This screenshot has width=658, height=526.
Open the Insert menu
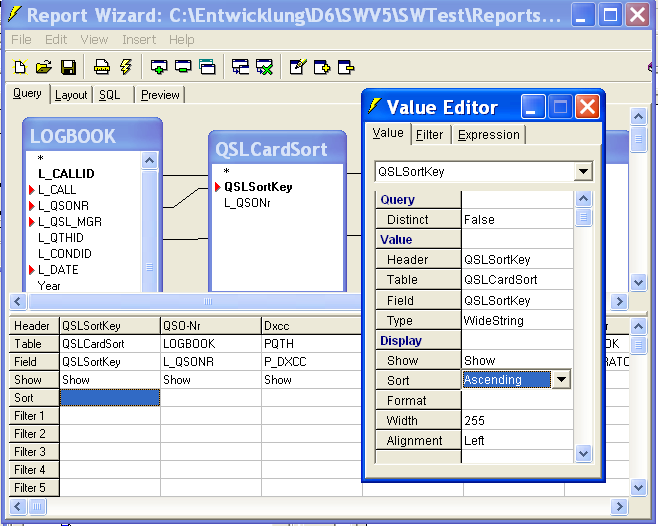pos(139,39)
